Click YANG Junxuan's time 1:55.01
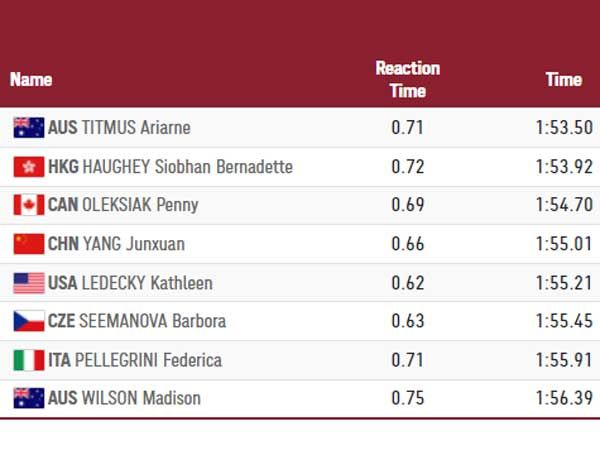600x450 pixels. (x=564, y=244)
